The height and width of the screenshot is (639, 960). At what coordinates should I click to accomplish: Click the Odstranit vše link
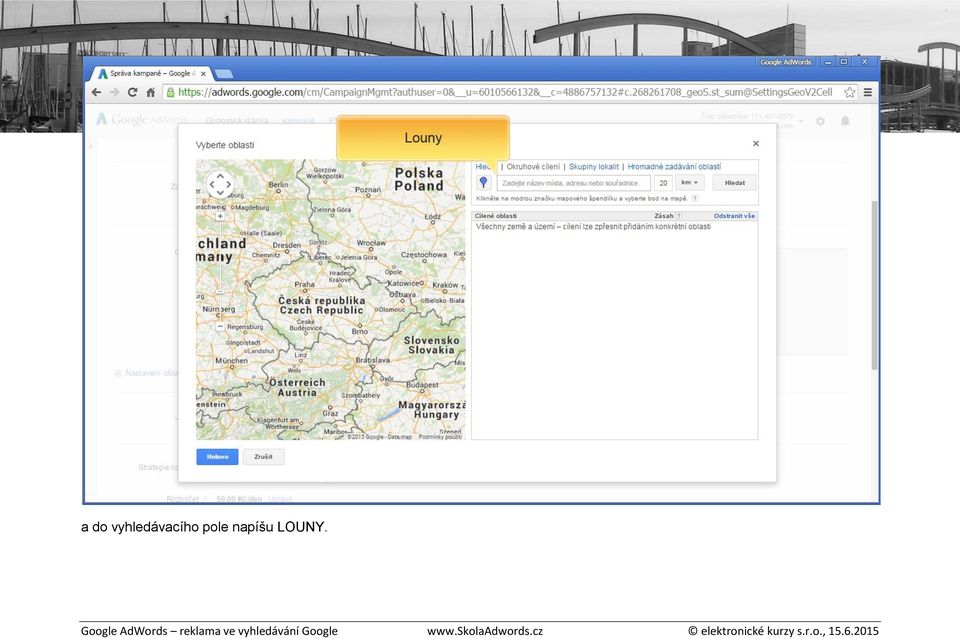(x=734, y=216)
